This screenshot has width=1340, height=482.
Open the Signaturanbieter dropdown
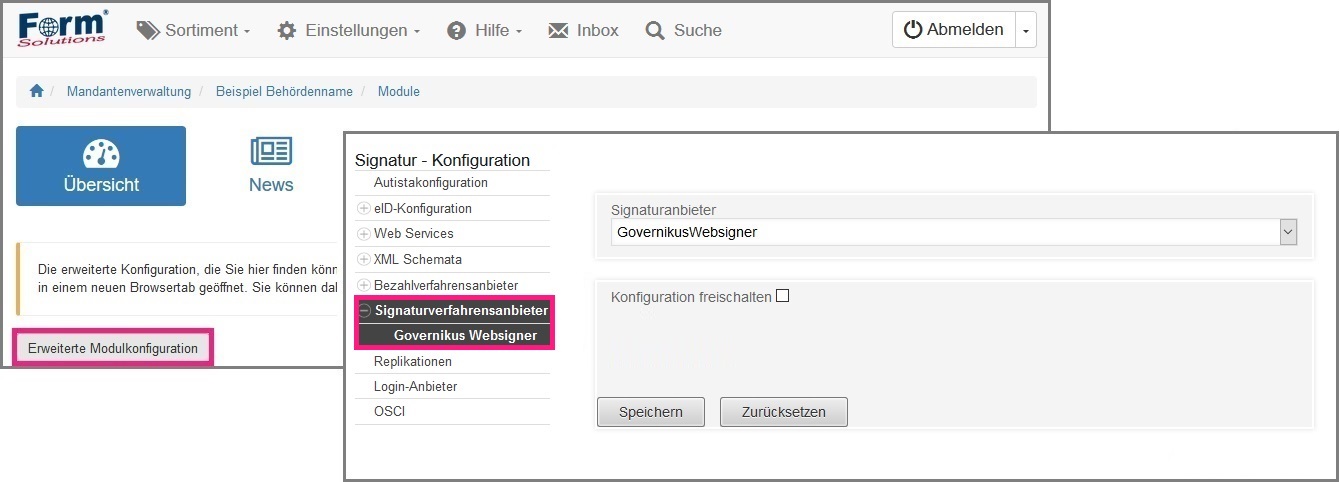[1288, 233]
